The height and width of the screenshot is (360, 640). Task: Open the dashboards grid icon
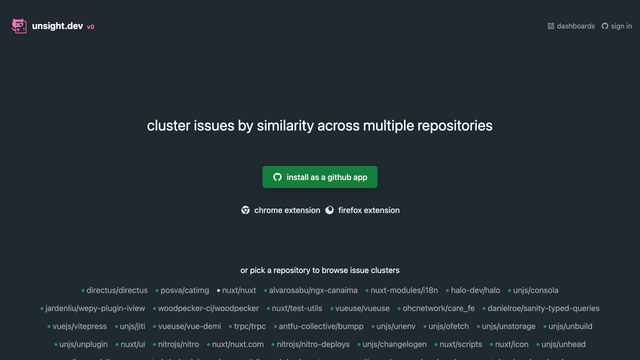551,26
